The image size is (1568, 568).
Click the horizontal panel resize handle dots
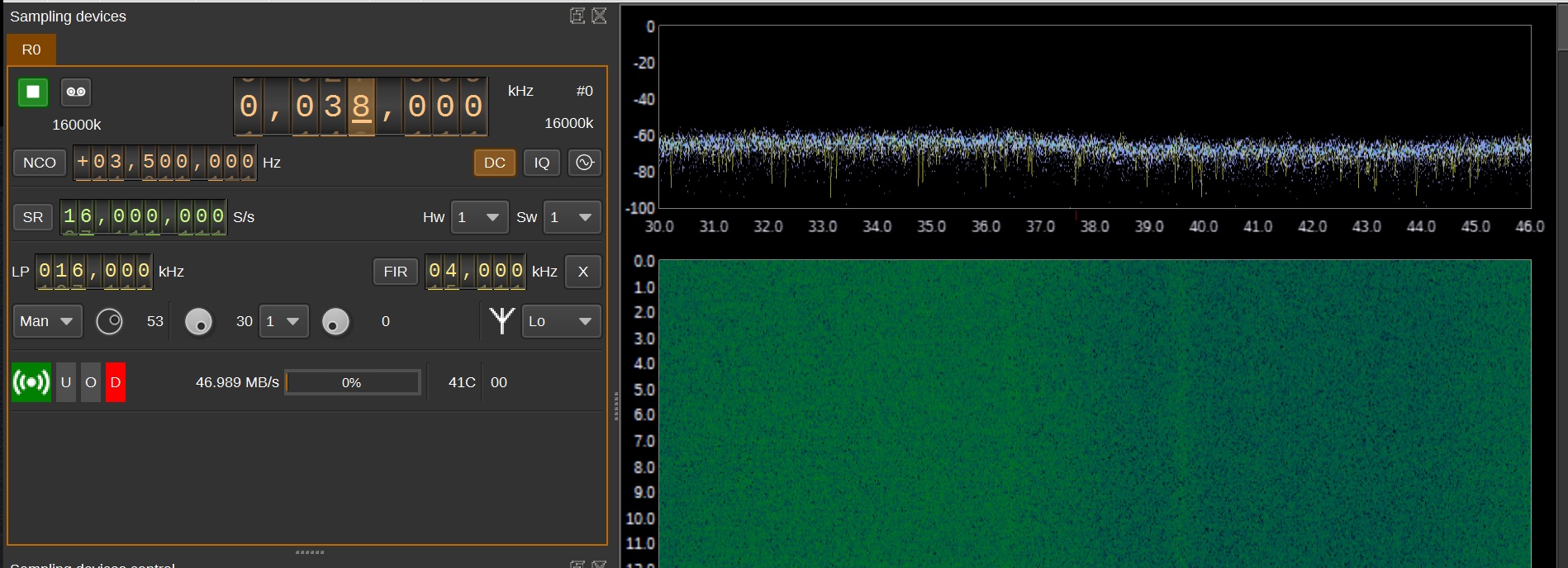tap(310, 552)
